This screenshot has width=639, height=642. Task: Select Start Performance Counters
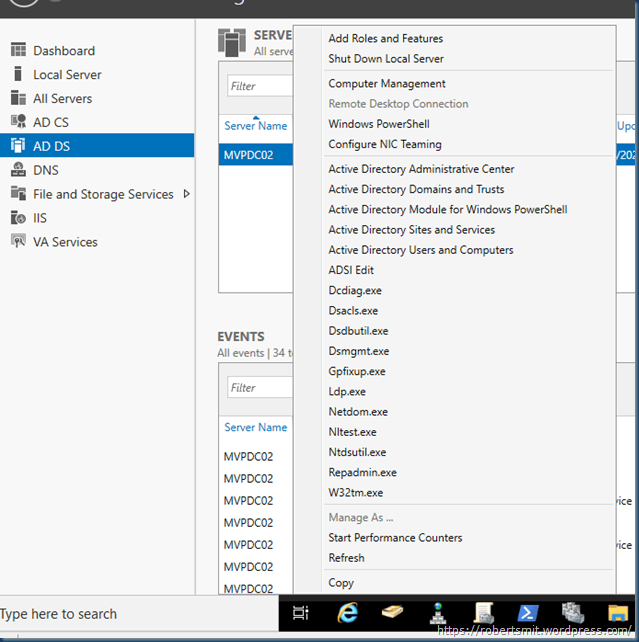point(395,538)
